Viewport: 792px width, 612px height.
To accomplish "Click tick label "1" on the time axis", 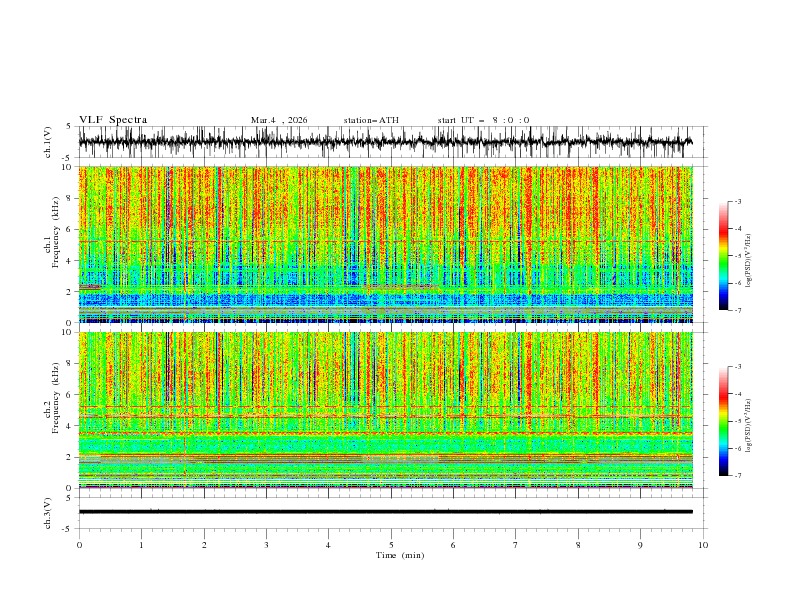I will pyautogui.click(x=141, y=545).
